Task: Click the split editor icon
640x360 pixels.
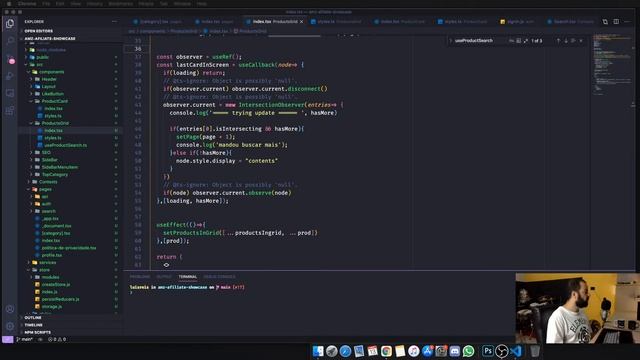Action: tap(616, 22)
